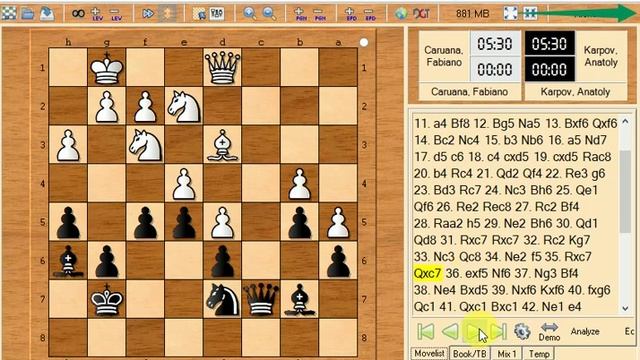Click the move list scroll down arrow
The width and height of the screenshot is (640, 360).
click(625, 309)
